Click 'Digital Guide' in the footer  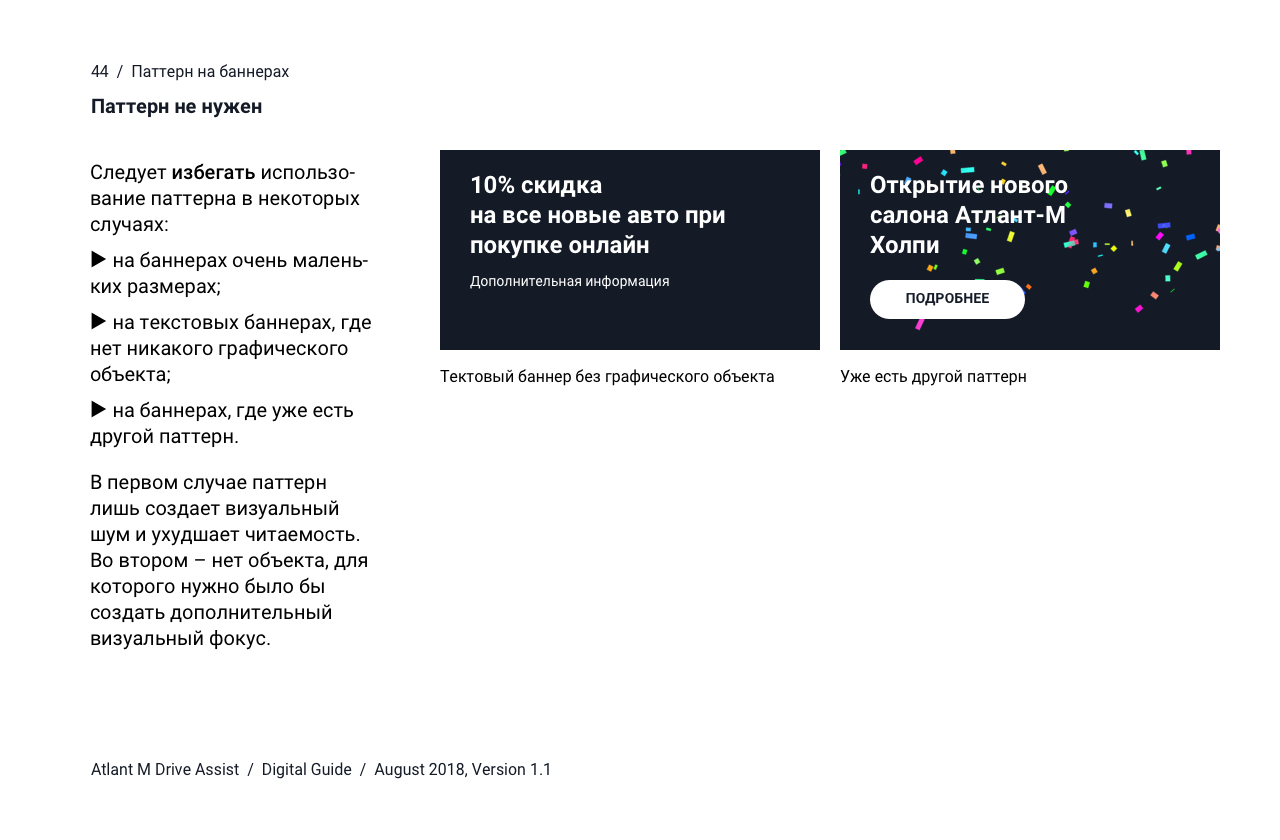click(x=306, y=770)
